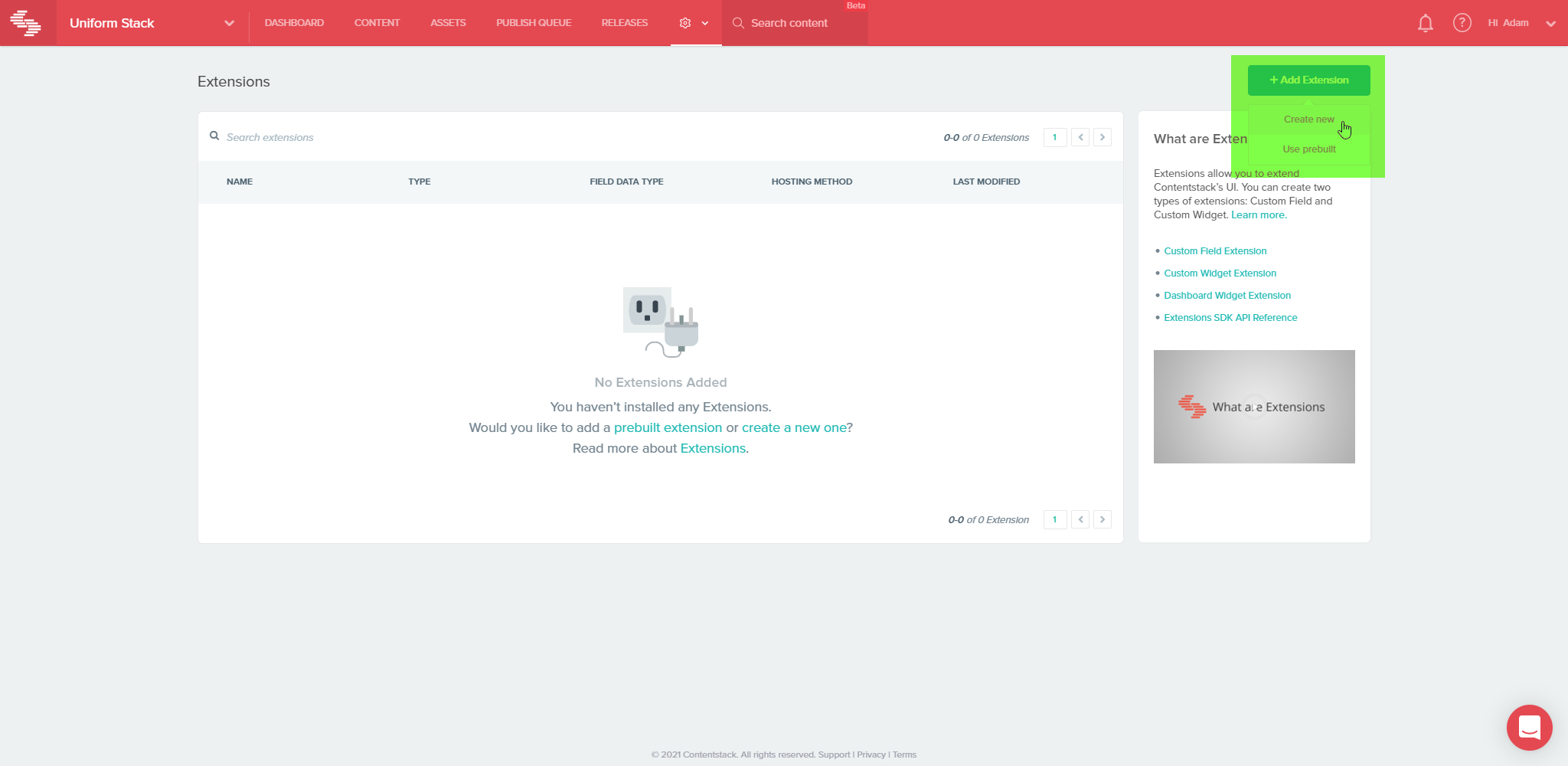This screenshot has height=766, width=1568.
Task: Open the Dashboard tab
Action: click(294, 23)
